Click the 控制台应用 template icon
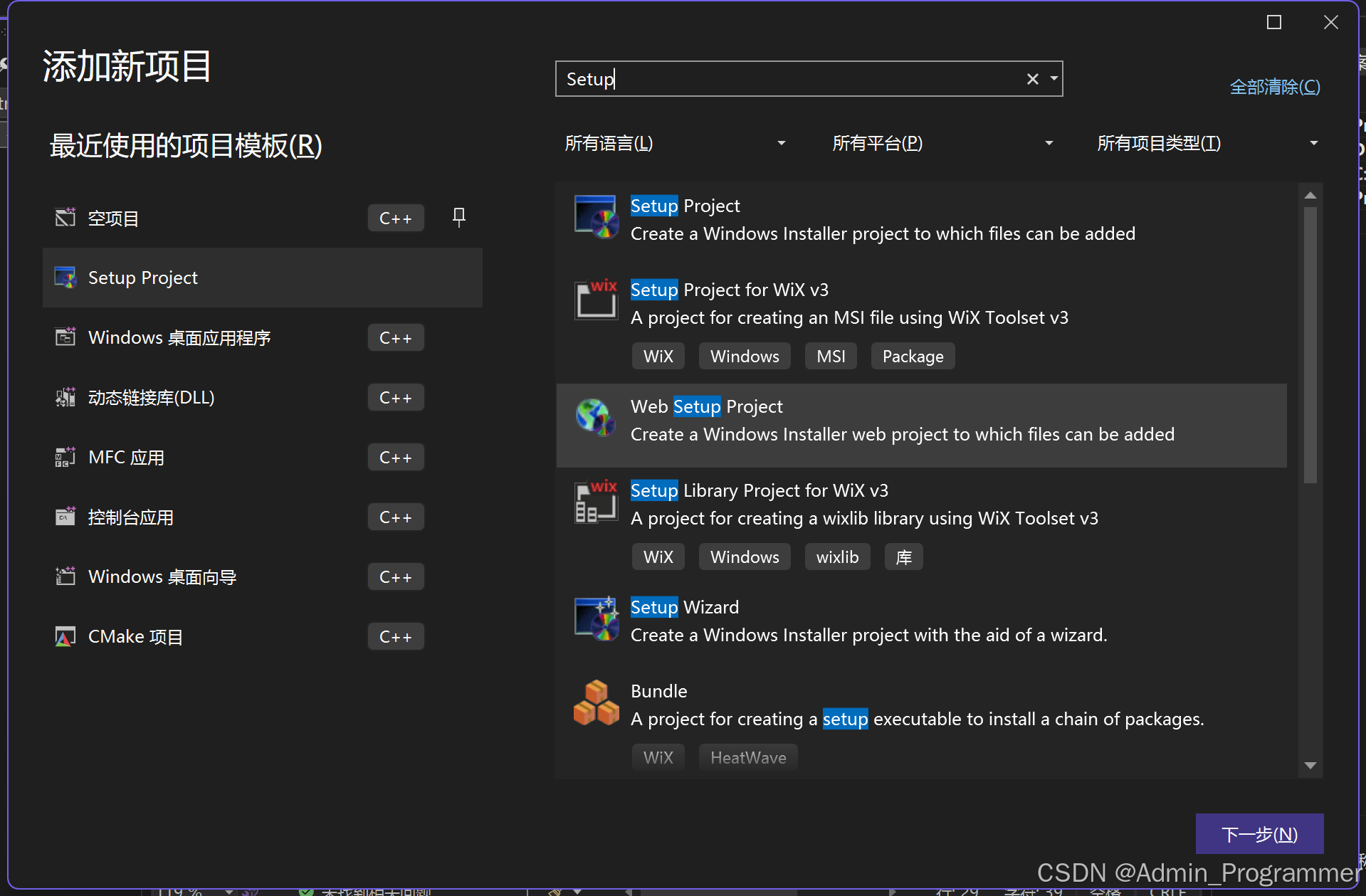The height and width of the screenshot is (896, 1366). coord(65,517)
